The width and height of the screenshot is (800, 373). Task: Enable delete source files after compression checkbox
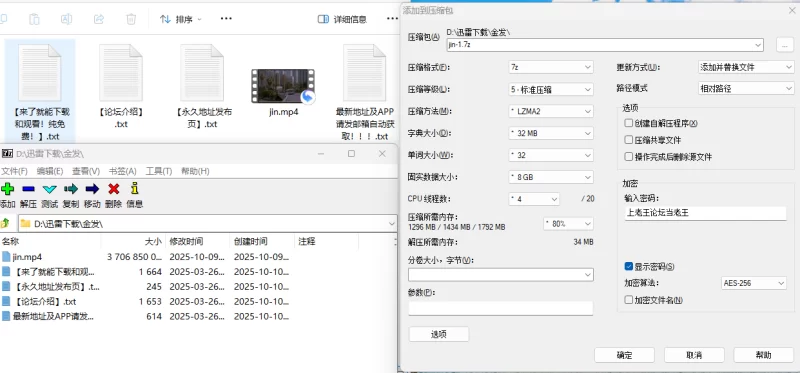pyautogui.click(x=629, y=157)
